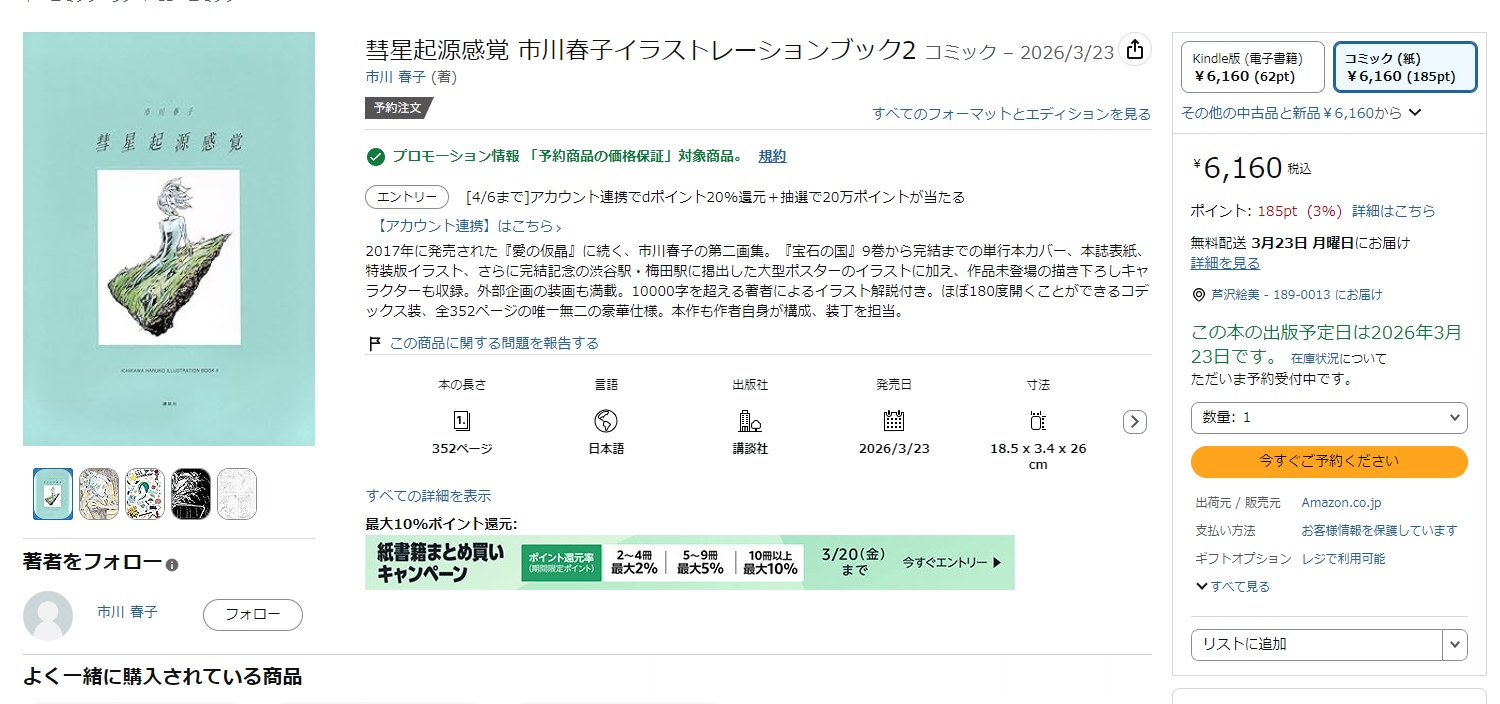Click the publisher building icon
This screenshot has height=704, width=1500.
(x=750, y=420)
